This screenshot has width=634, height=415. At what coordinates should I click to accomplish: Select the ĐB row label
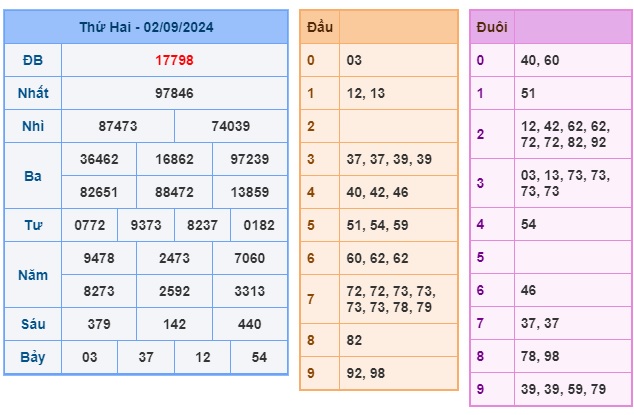coord(33,60)
